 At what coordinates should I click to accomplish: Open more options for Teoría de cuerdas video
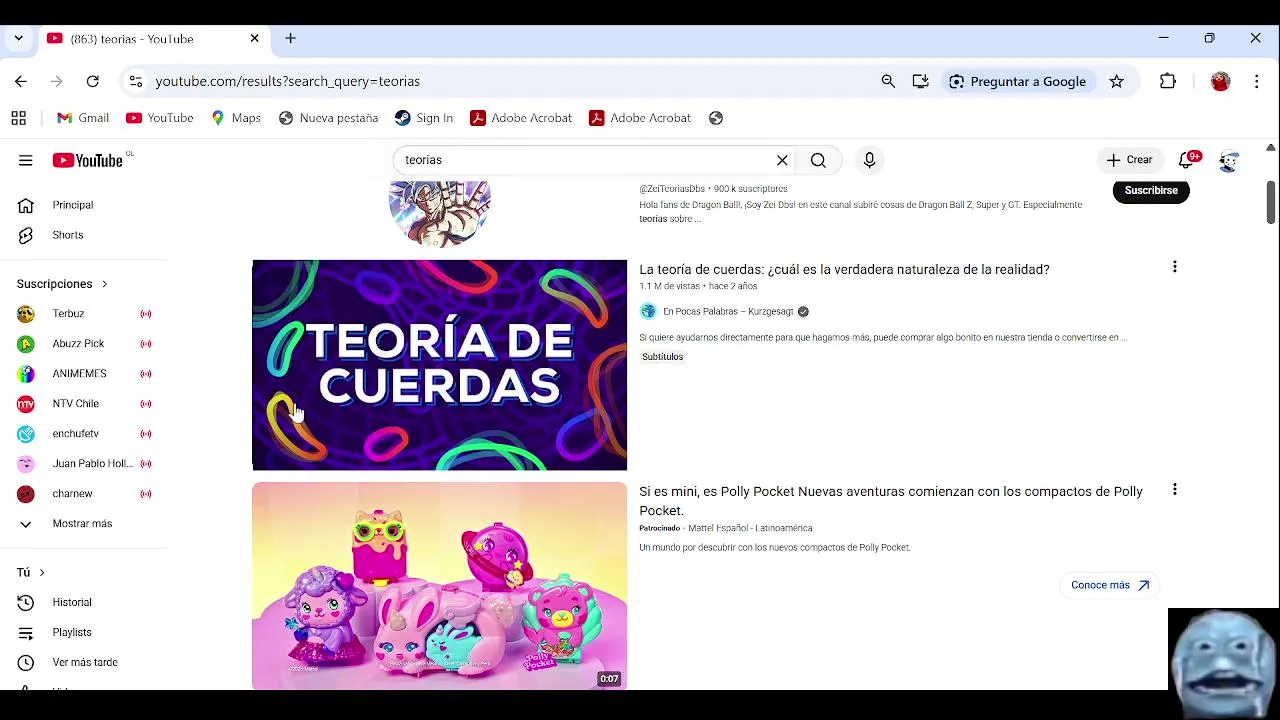click(1175, 267)
